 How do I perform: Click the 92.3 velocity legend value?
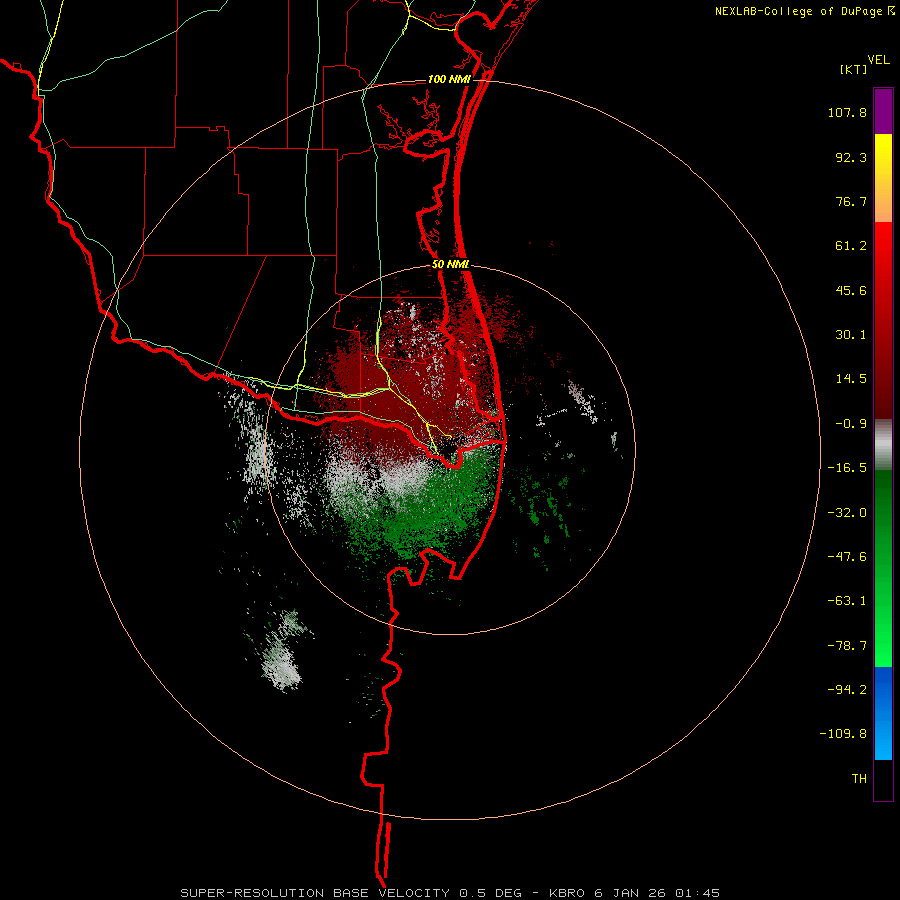(x=851, y=157)
